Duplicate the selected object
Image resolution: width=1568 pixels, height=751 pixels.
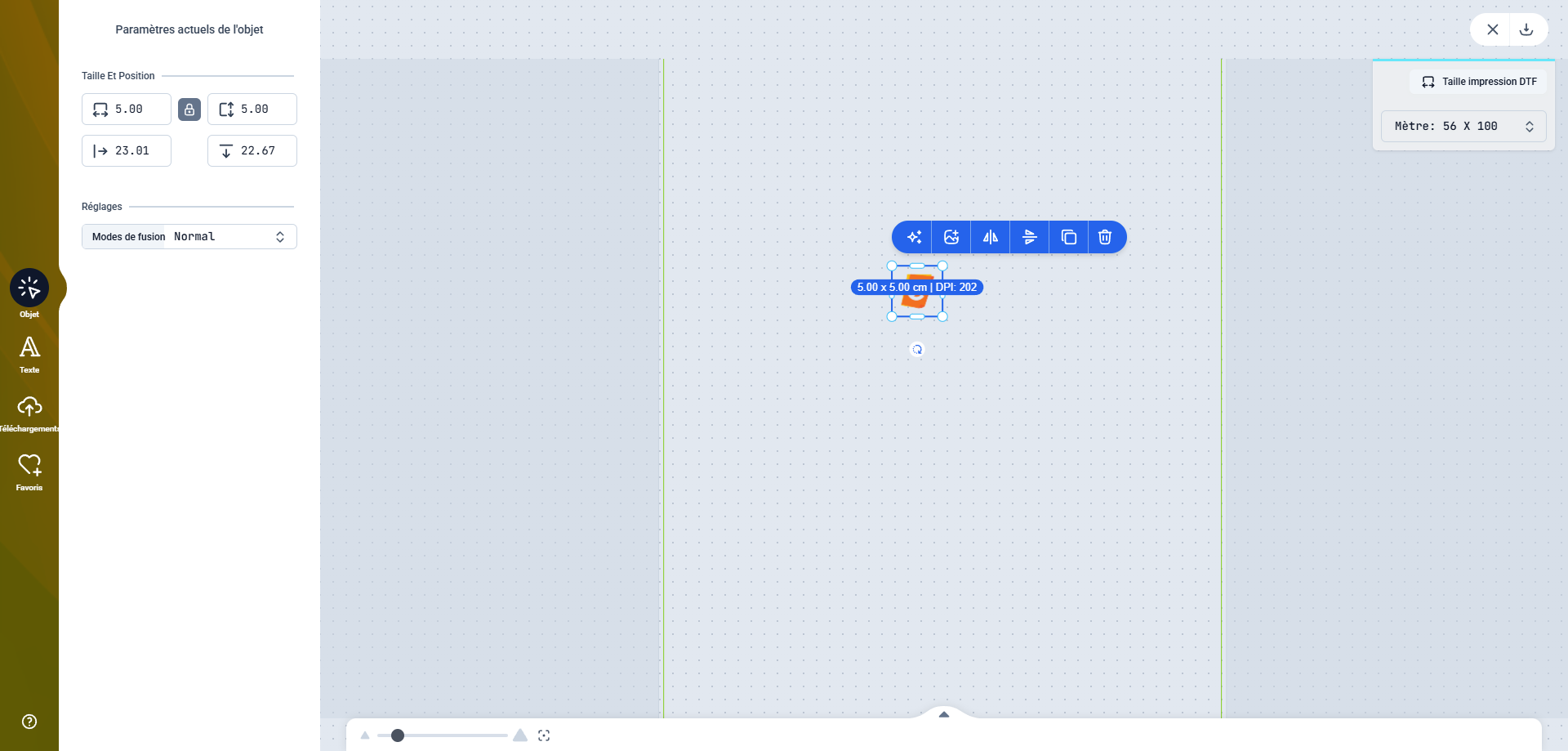pos(1068,237)
